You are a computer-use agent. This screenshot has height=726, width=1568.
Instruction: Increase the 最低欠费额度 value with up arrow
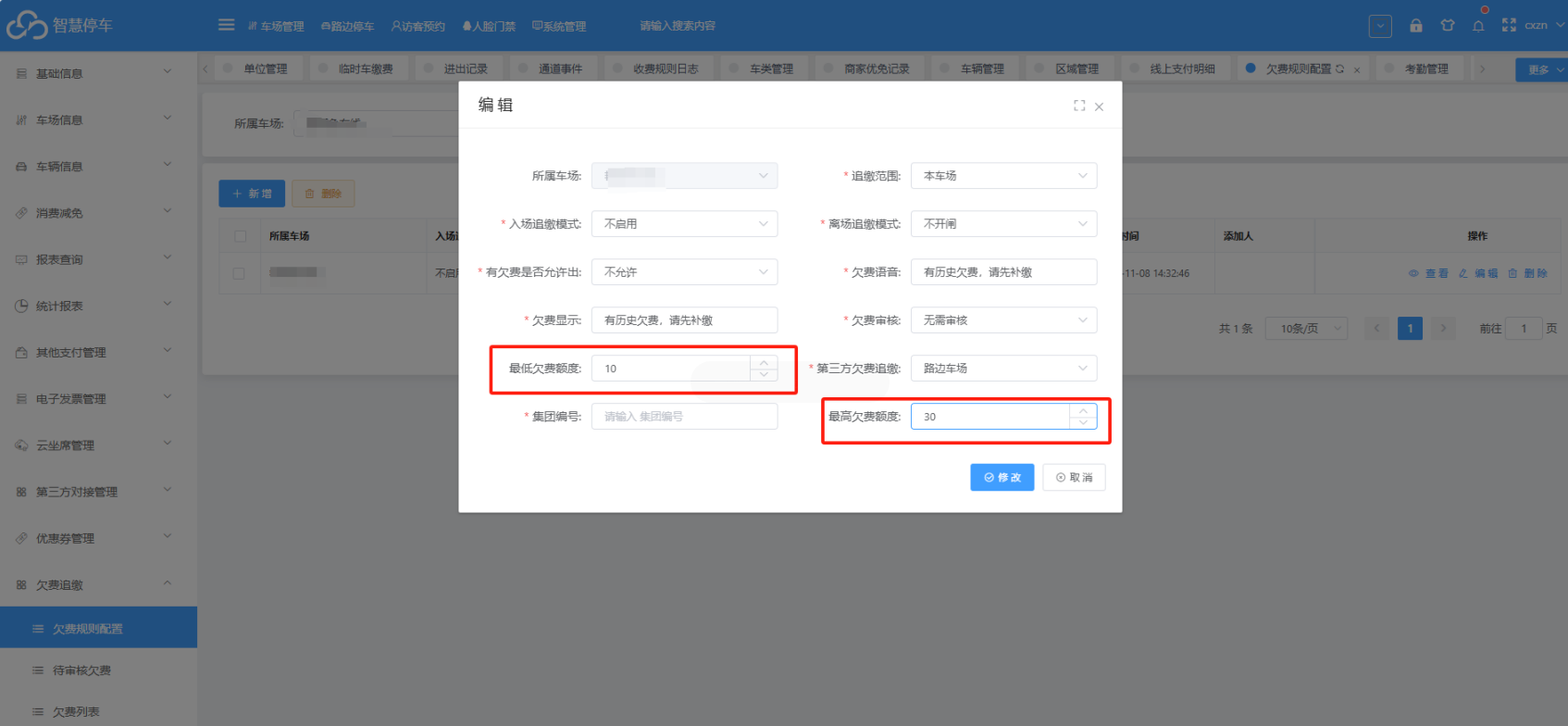click(x=764, y=362)
